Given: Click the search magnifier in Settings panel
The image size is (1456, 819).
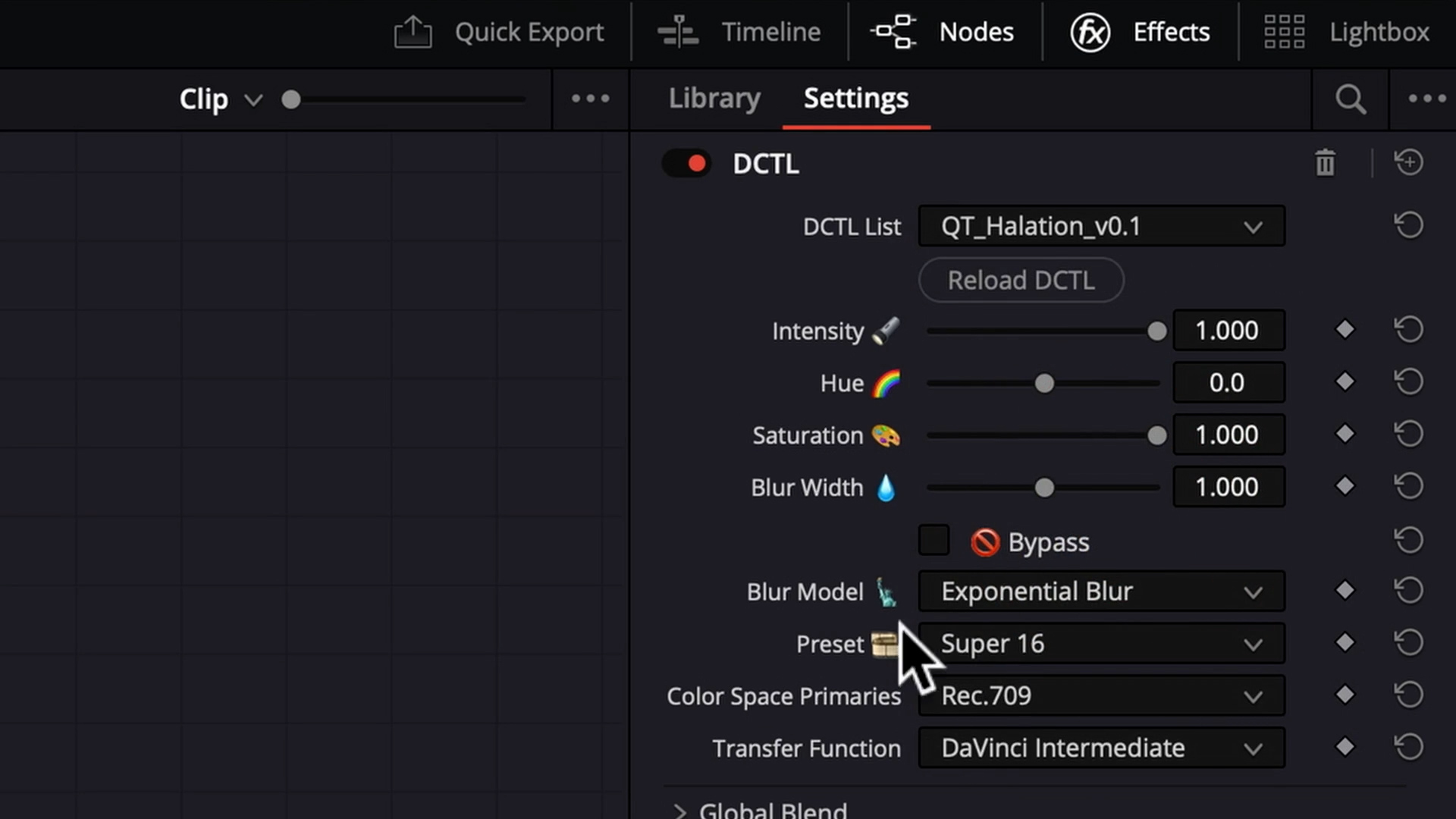Looking at the screenshot, I should [1350, 99].
